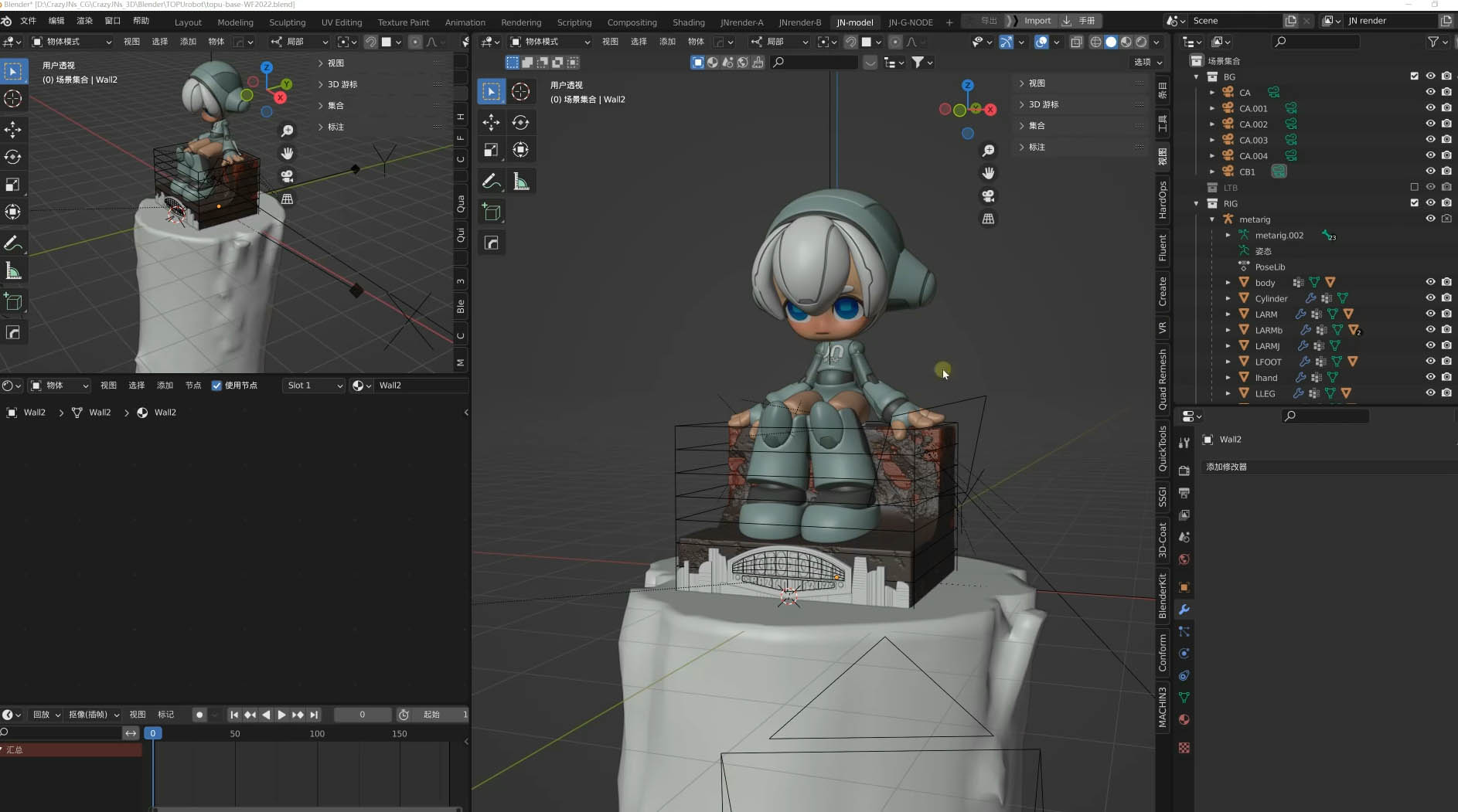Toggle the BG collection exclude checkbox

[x=1414, y=76]
